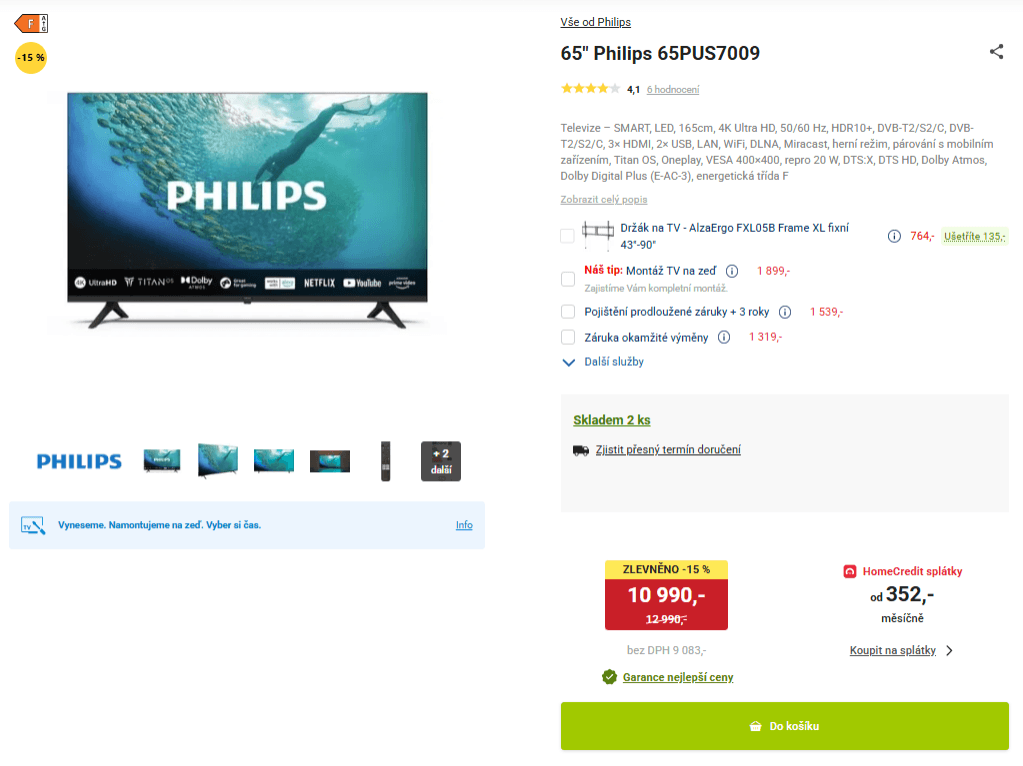Expand full description via Zobrazit celý popis
The width and height of the screenshot is (1023, 766).
603,200
